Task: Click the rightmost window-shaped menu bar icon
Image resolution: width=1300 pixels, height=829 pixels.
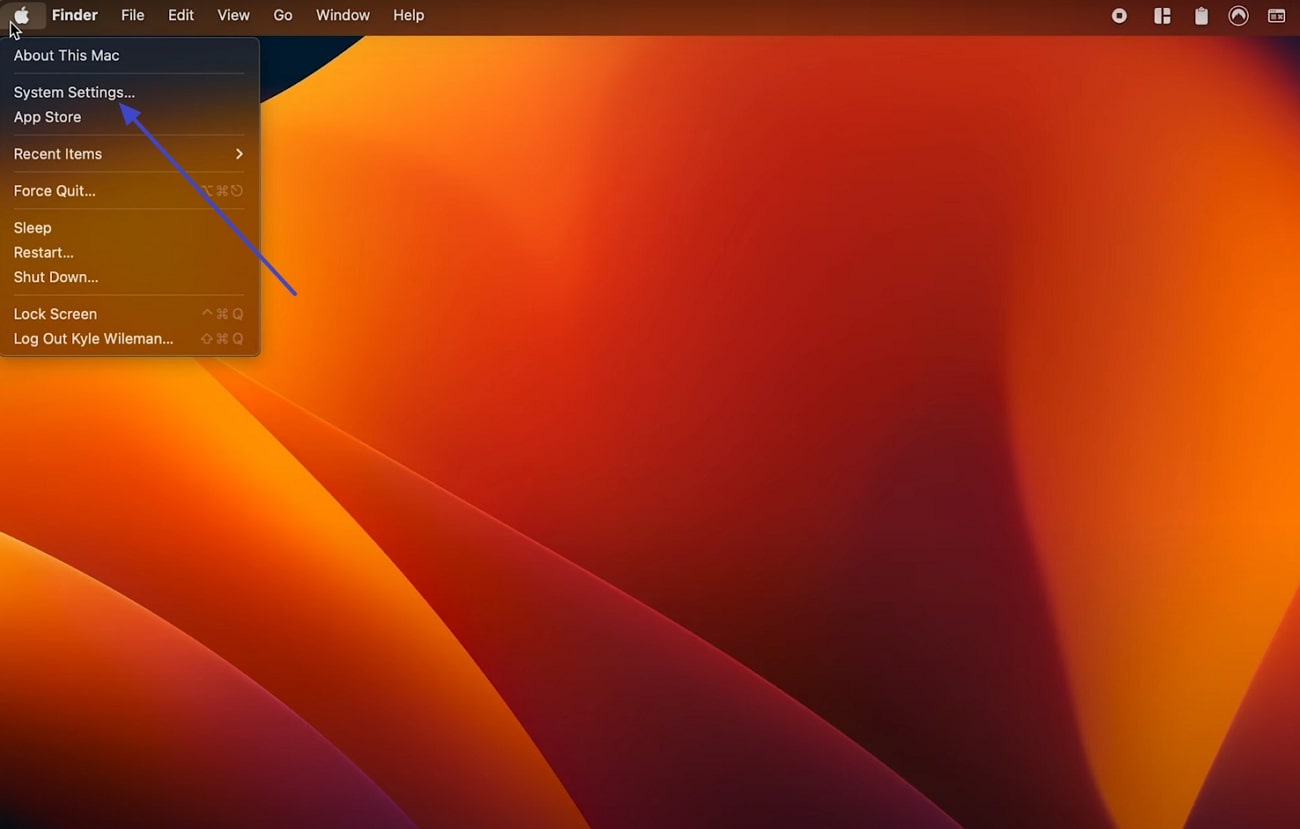Action: point(1276,16)
